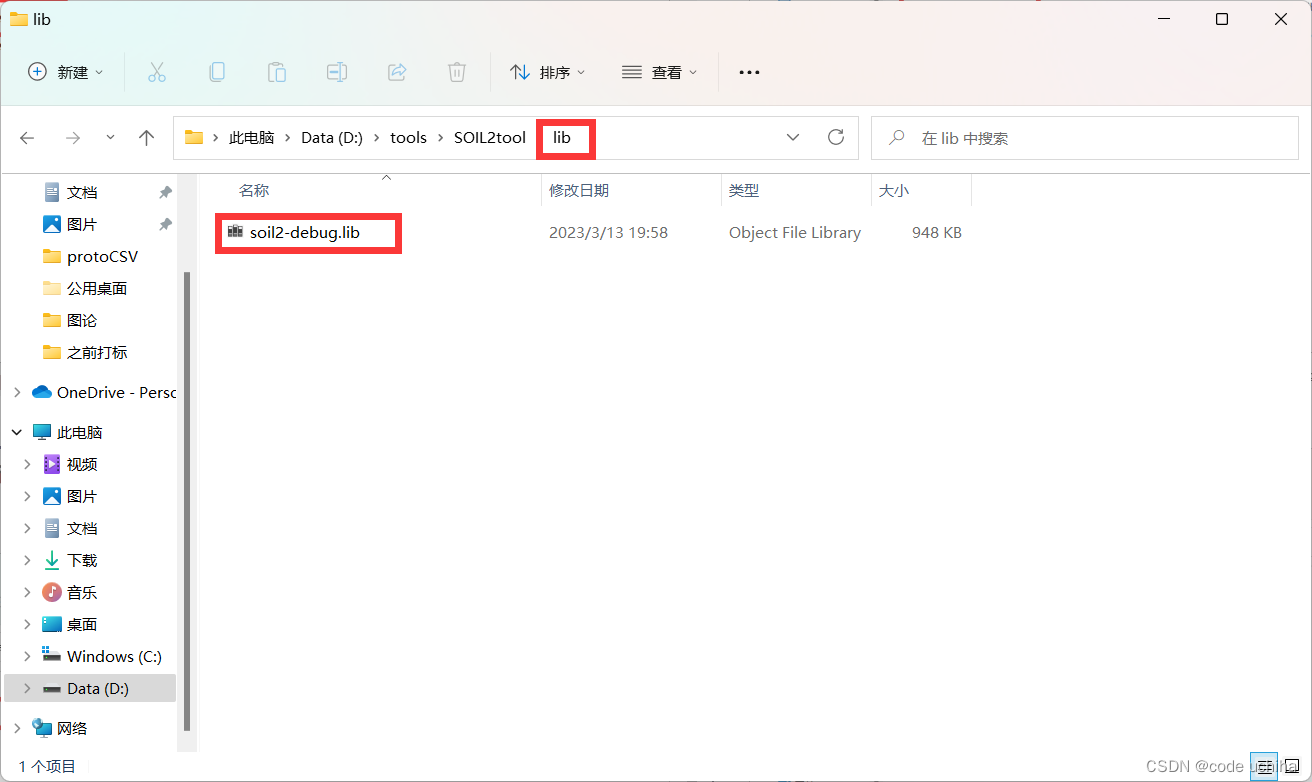Click the details view icon in status bar
Image resolution: width=1312 pixels, height=782 pixels.
[x=1265, y=766]
